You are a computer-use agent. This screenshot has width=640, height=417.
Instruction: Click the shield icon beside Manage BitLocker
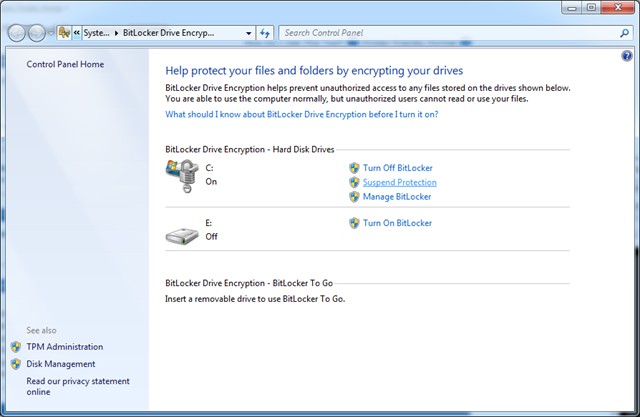pos(354,197)
